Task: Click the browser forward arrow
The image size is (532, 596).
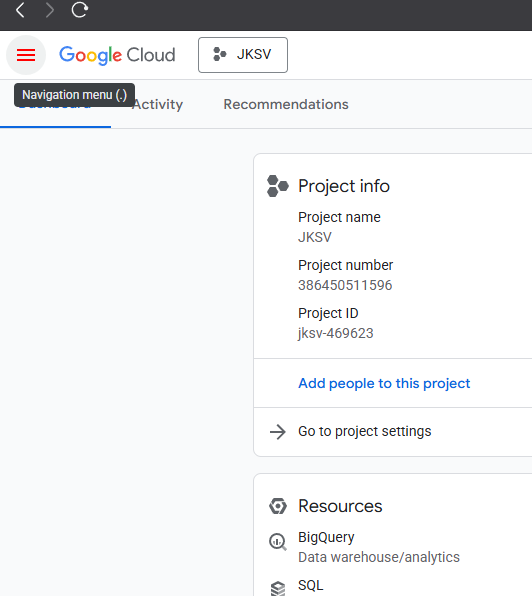Action: [49, 10]
